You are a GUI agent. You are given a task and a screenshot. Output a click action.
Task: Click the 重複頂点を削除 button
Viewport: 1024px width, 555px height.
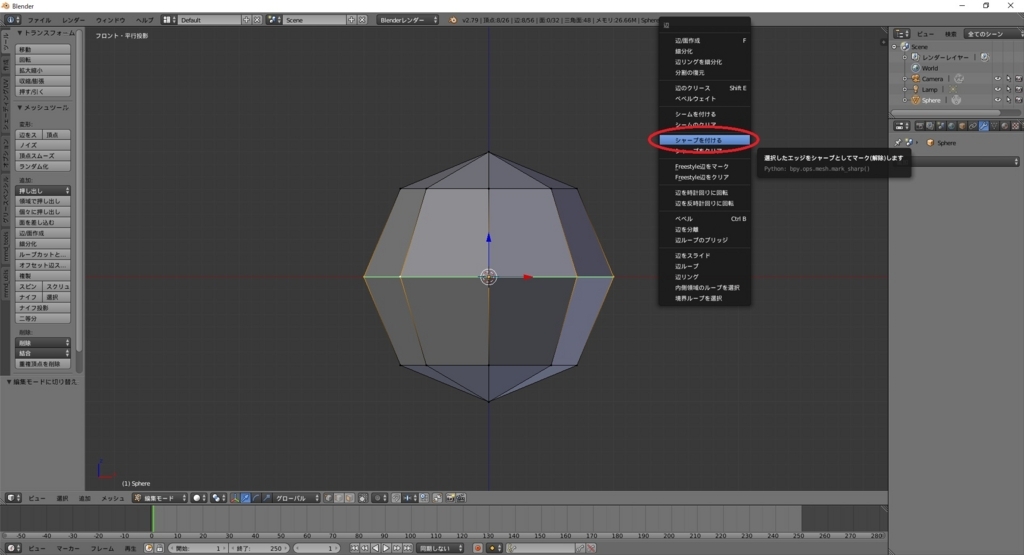(x=43, y=364)
